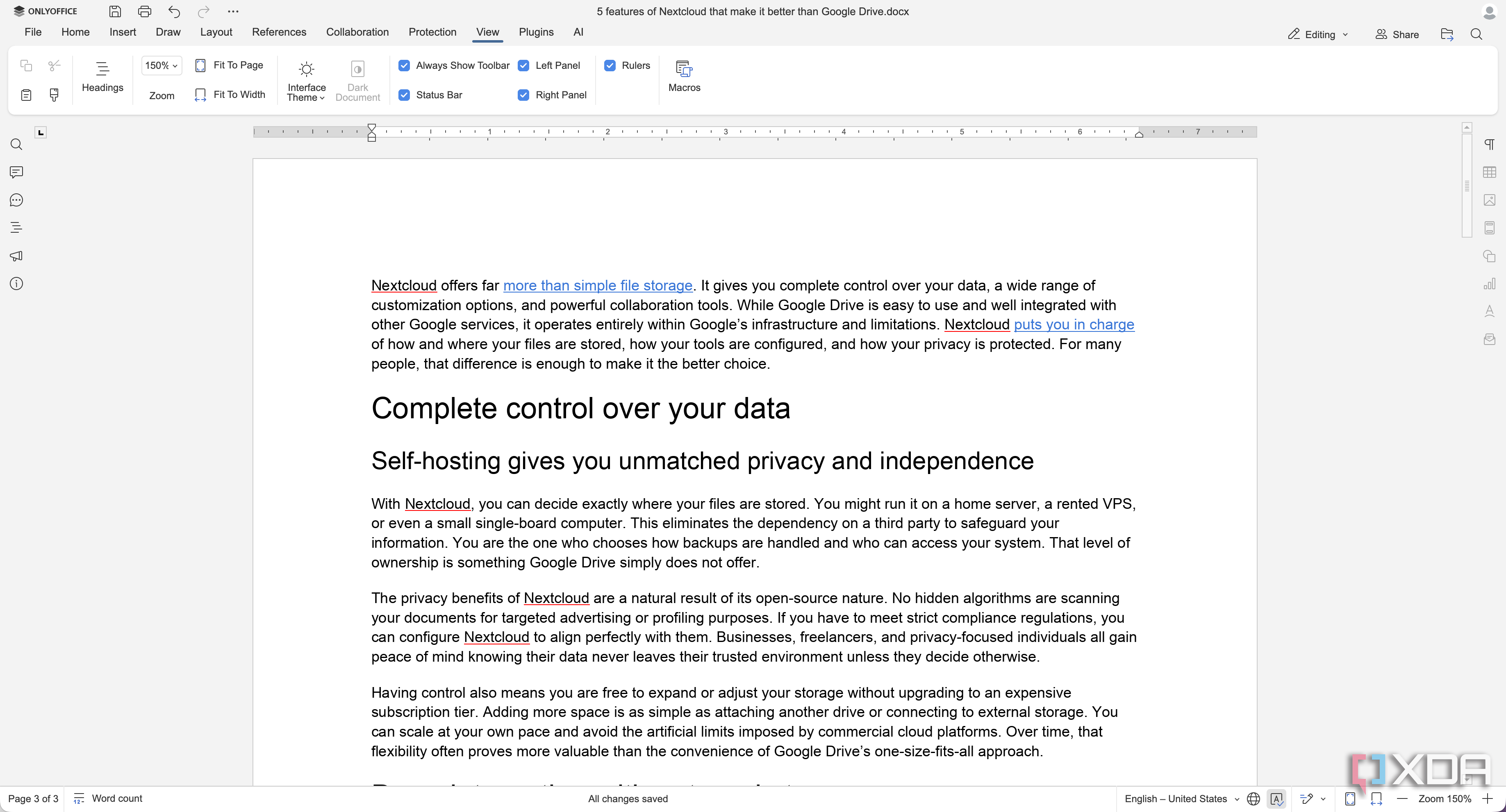Click the Paste icon in the toolbar

point(26,95)
